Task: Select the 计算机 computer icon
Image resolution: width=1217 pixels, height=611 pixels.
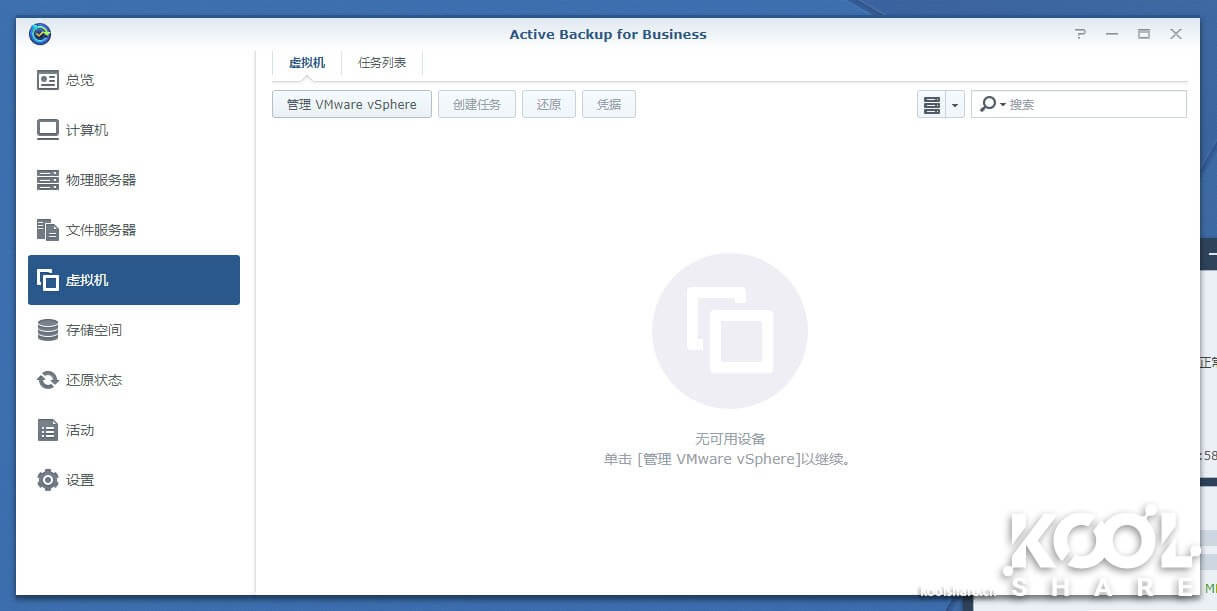Action: [48, 130]
